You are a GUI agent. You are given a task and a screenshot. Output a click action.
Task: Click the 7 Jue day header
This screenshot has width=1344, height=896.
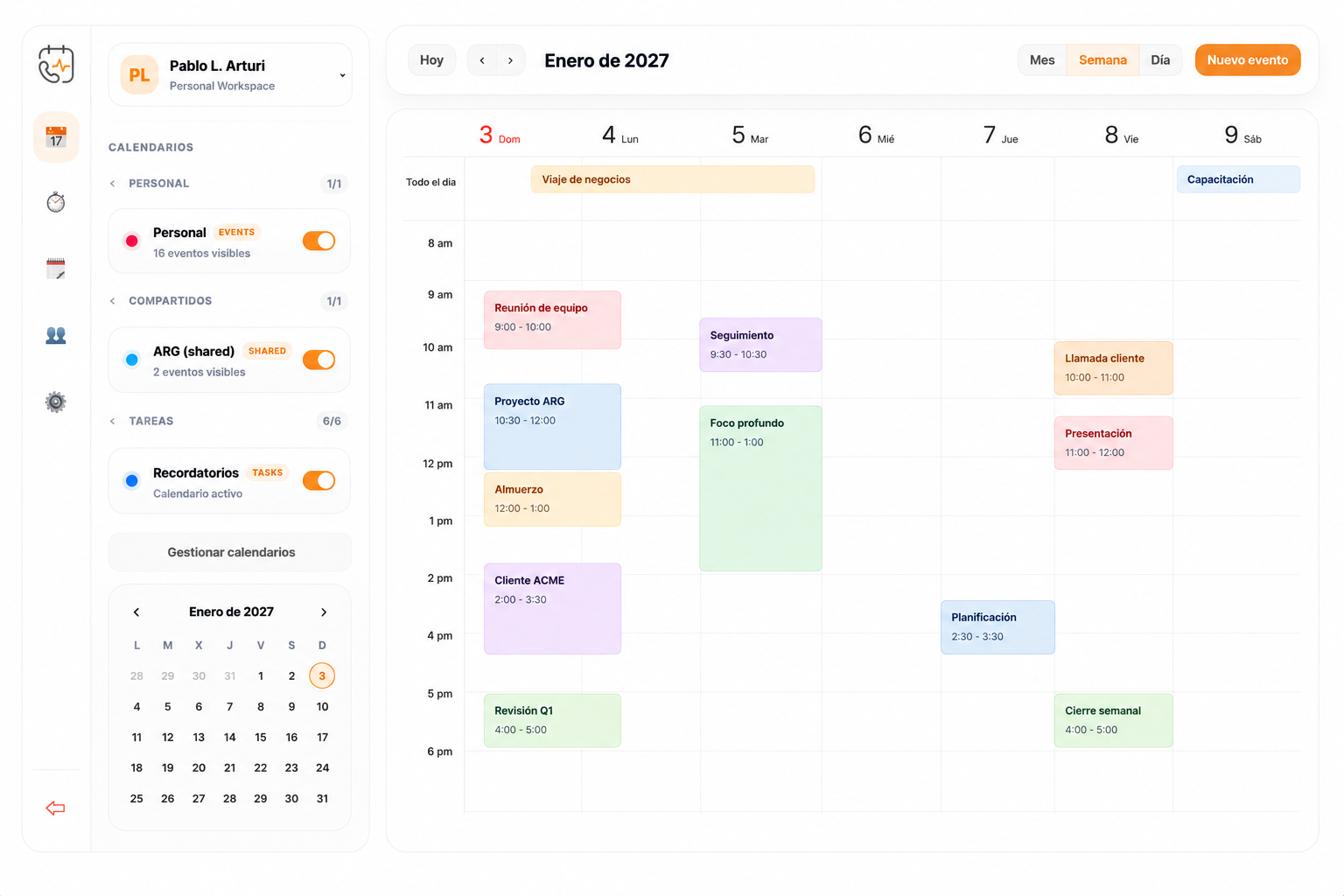tap(1000, 135)
